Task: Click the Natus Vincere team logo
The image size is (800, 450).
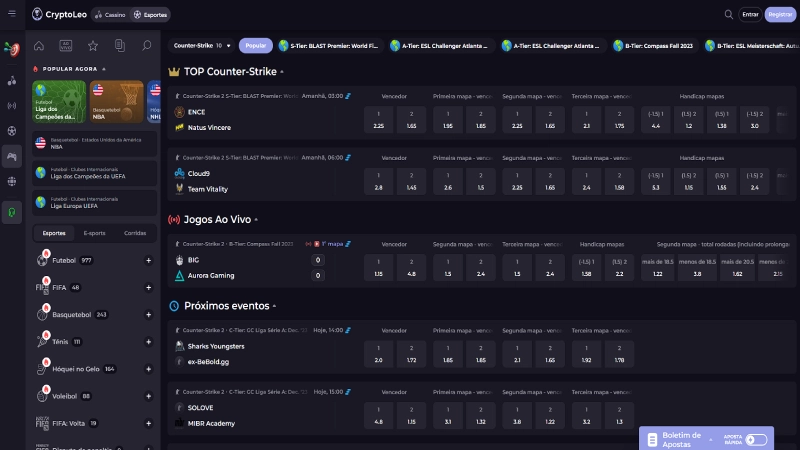Action: [x=179, y=127]
